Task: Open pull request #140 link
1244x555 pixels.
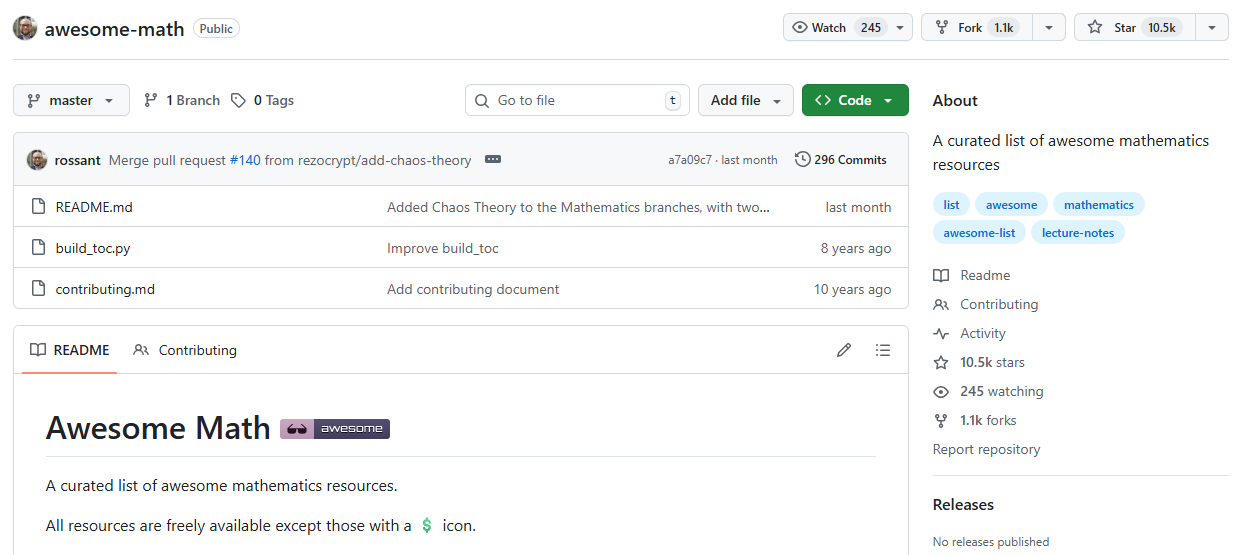Action: 245,160
